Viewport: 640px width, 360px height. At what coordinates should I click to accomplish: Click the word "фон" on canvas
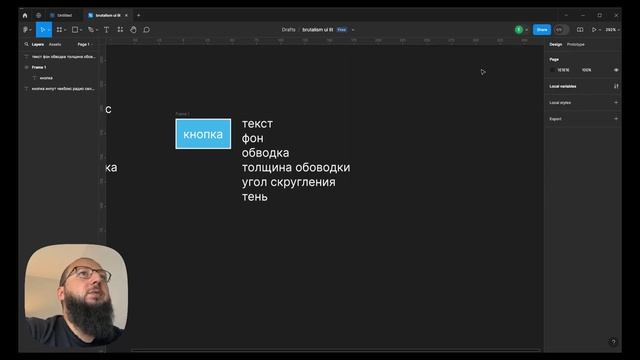coord(252,138)
